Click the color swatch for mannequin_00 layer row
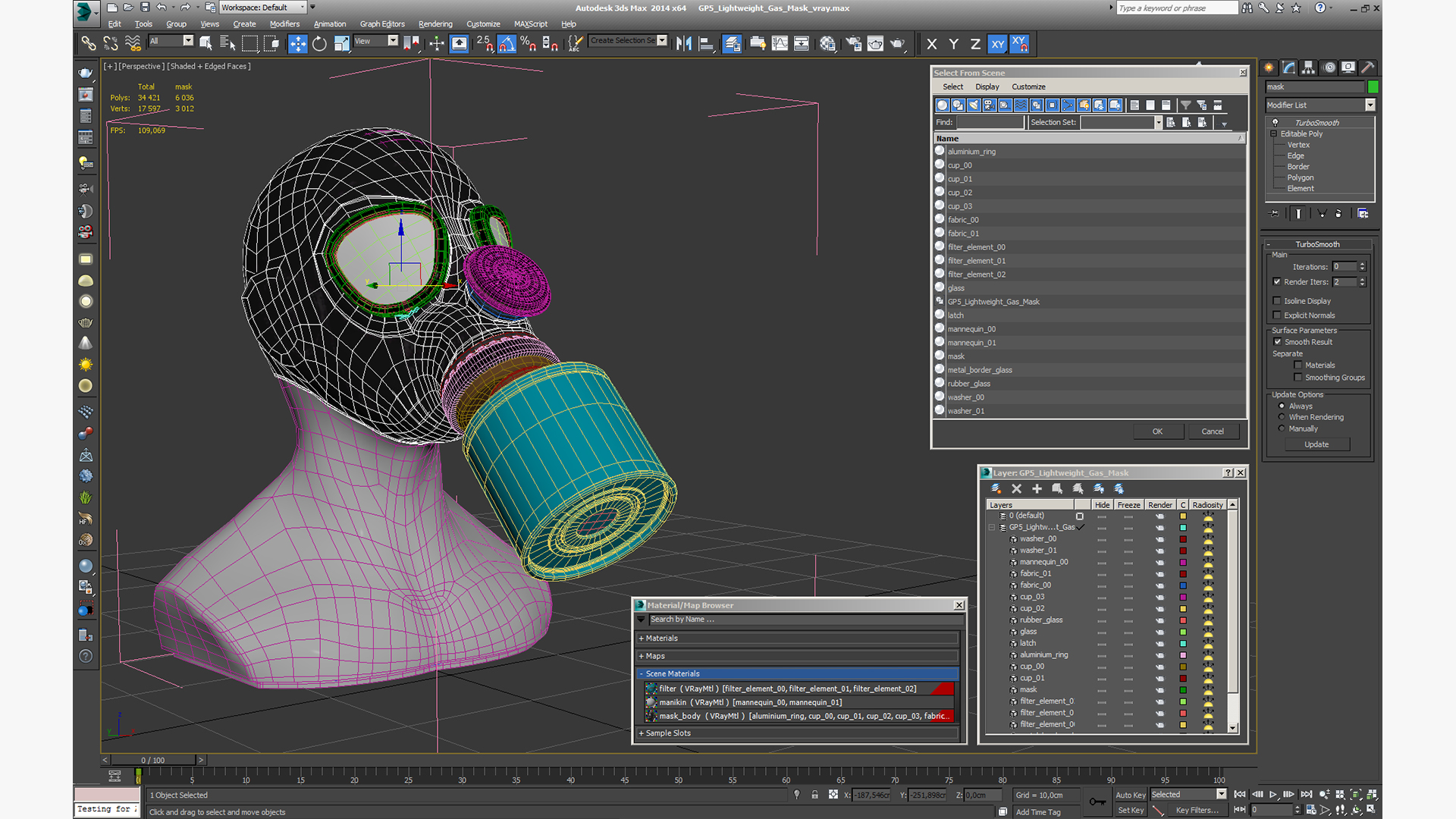 (x=1182, y=563)
